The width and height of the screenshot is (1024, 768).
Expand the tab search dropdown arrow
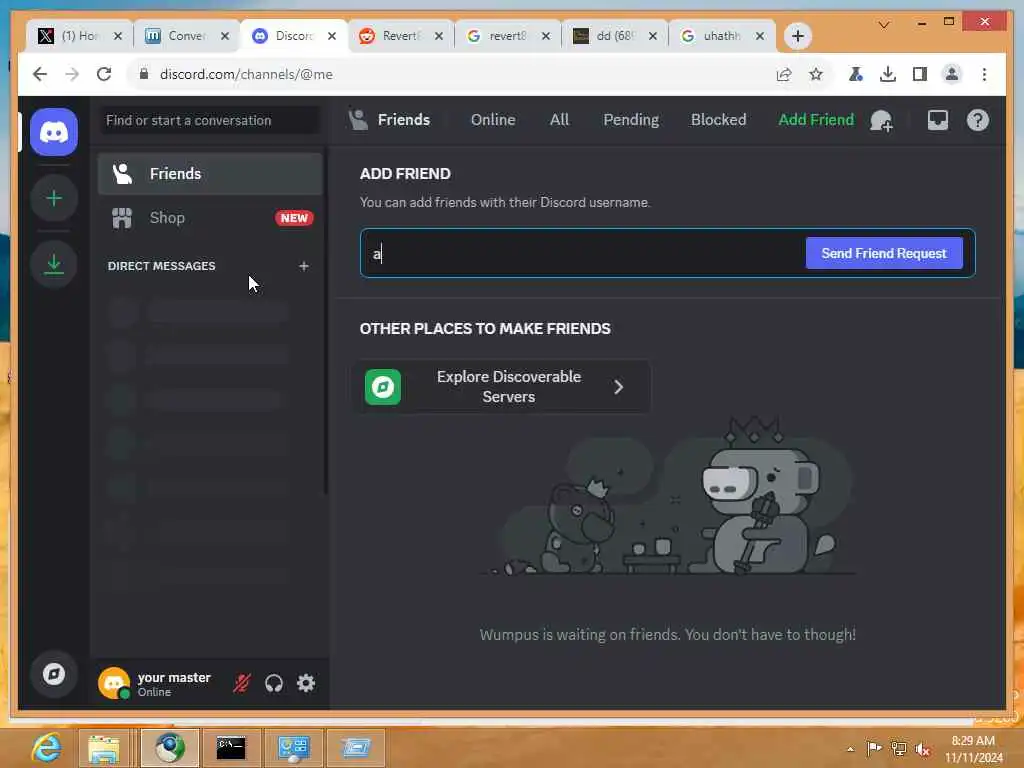pyautogui.click(x=884, y=25)
